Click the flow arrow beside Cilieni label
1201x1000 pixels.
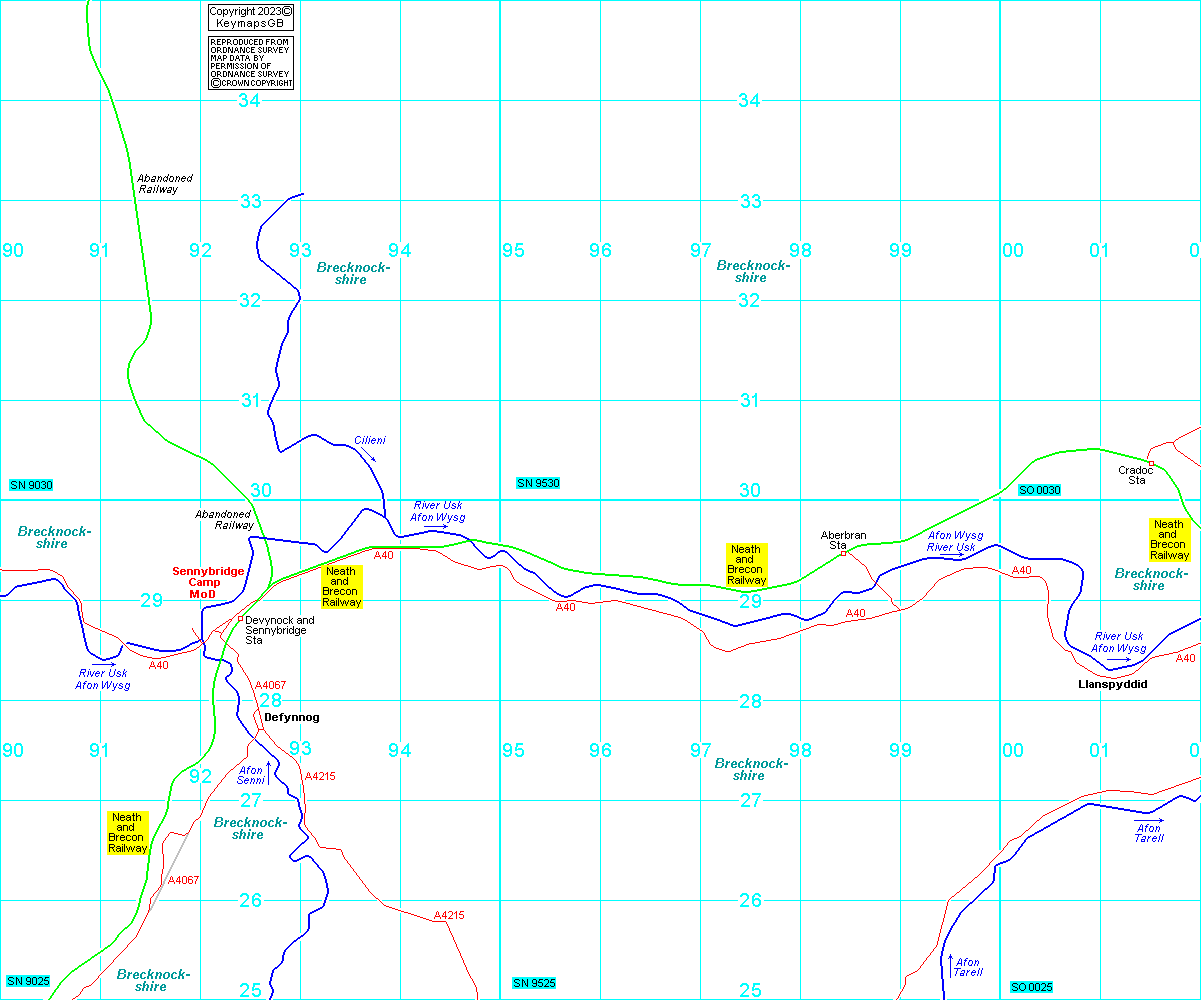click(368, 454)
